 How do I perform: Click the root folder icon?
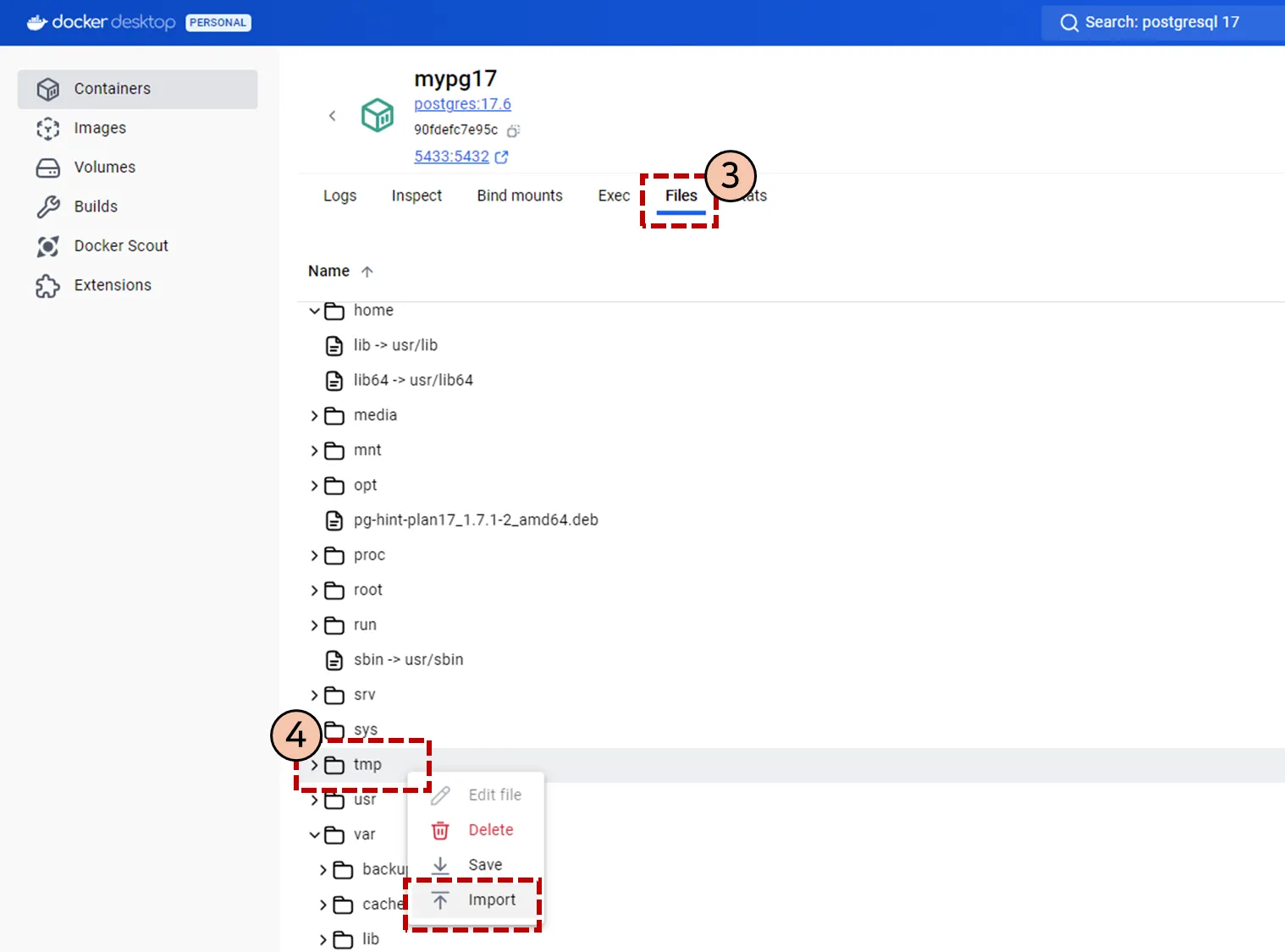(x=334, y=591)
